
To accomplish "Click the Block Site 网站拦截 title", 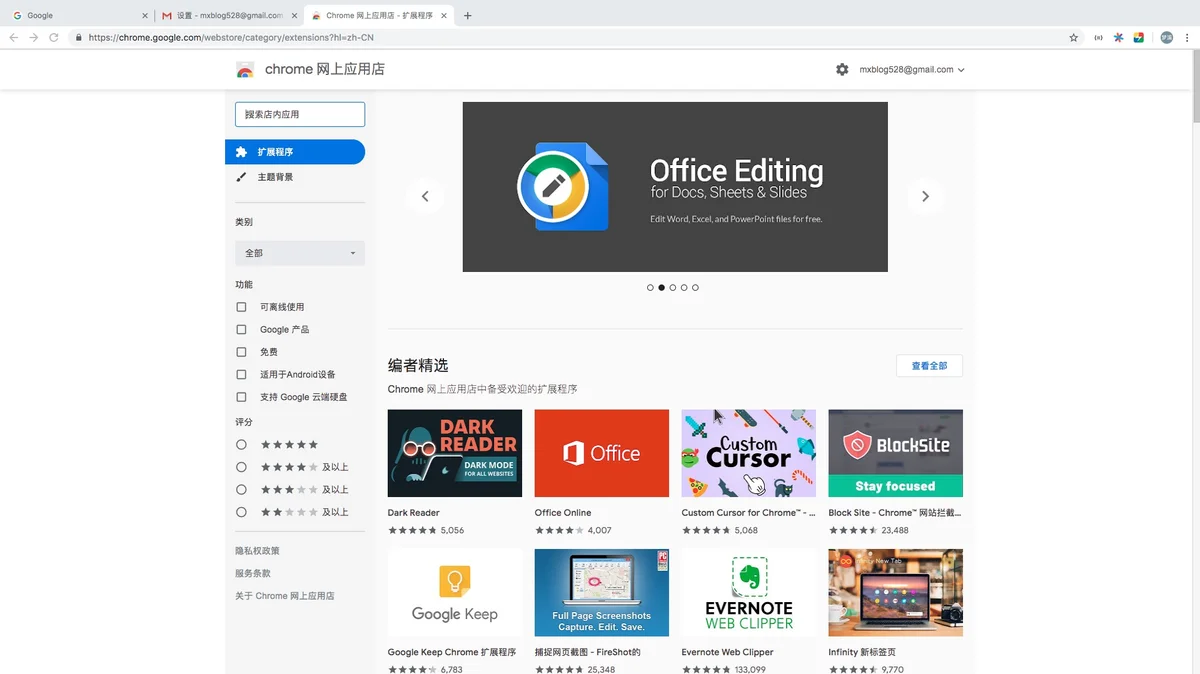I will point(895,513).
